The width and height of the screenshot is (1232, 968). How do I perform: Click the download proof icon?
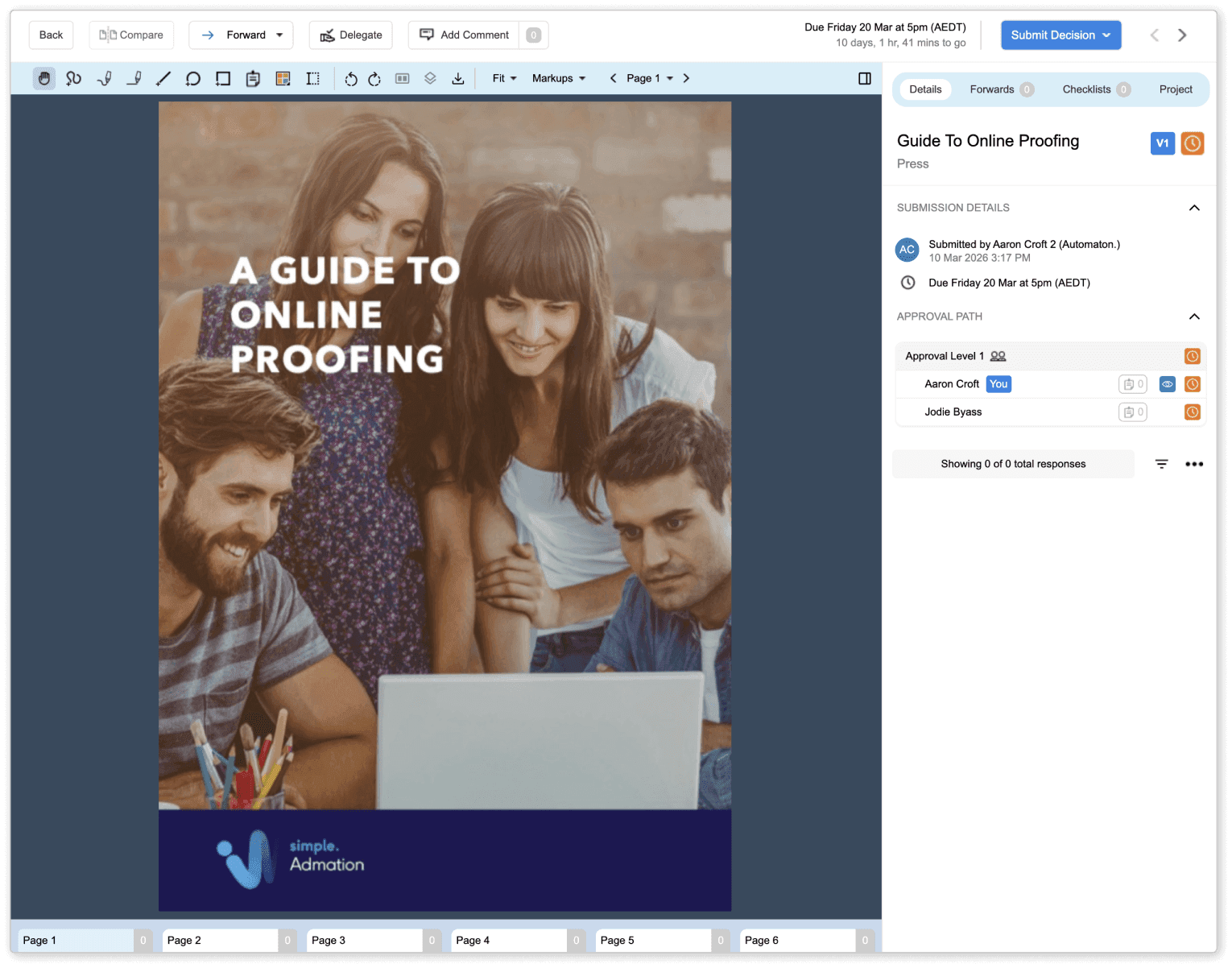(x=458, y=78)
